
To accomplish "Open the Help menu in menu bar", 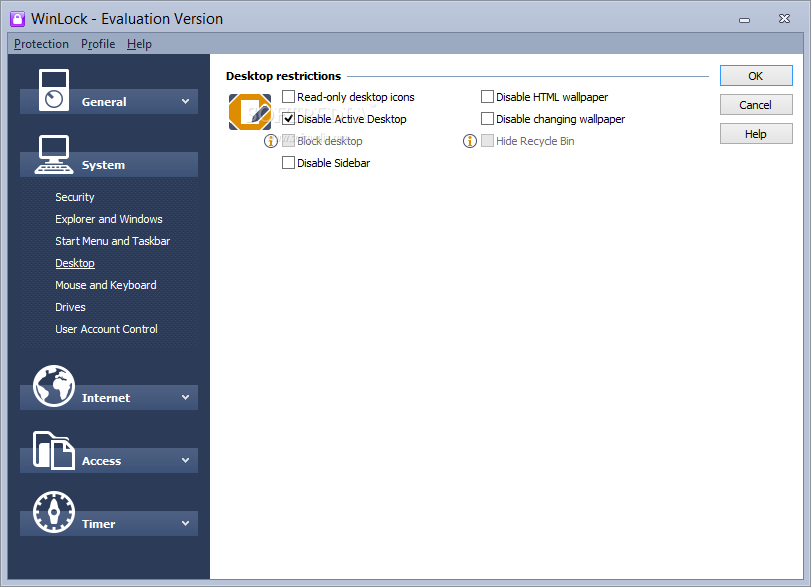I will pyautogui.click(x=139, y=44).
